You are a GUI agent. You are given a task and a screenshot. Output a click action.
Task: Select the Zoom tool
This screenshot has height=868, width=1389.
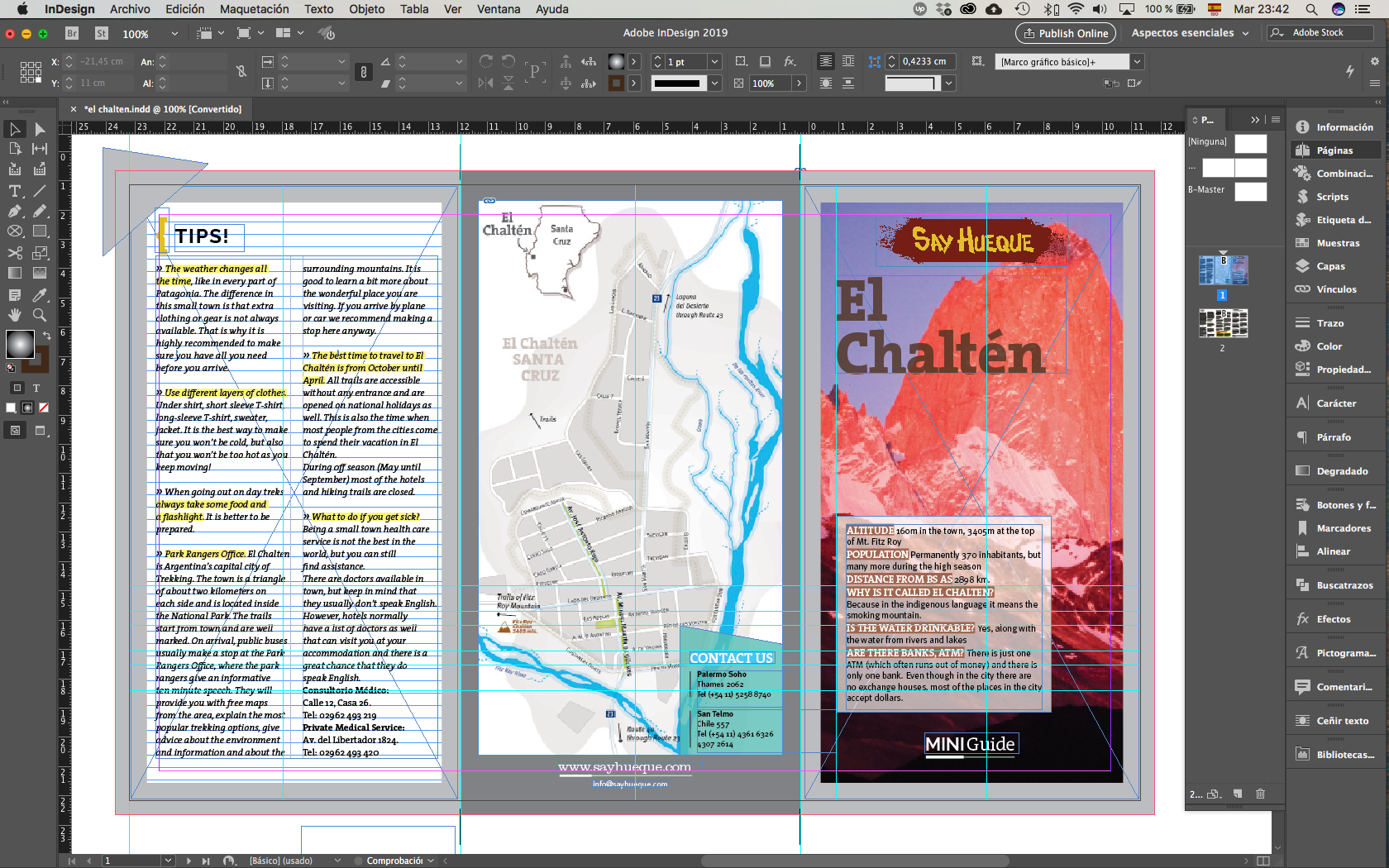[x=40, y=315]
